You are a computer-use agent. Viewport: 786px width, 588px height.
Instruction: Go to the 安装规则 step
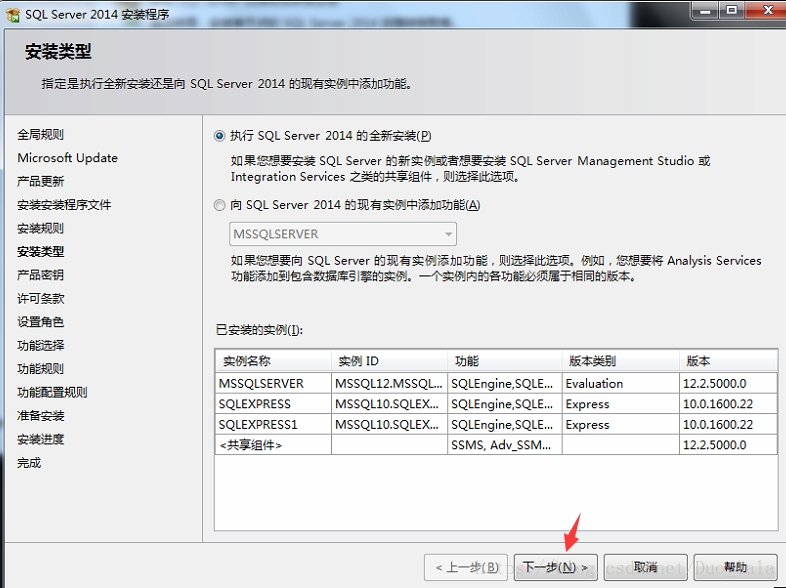click(41, 228)
